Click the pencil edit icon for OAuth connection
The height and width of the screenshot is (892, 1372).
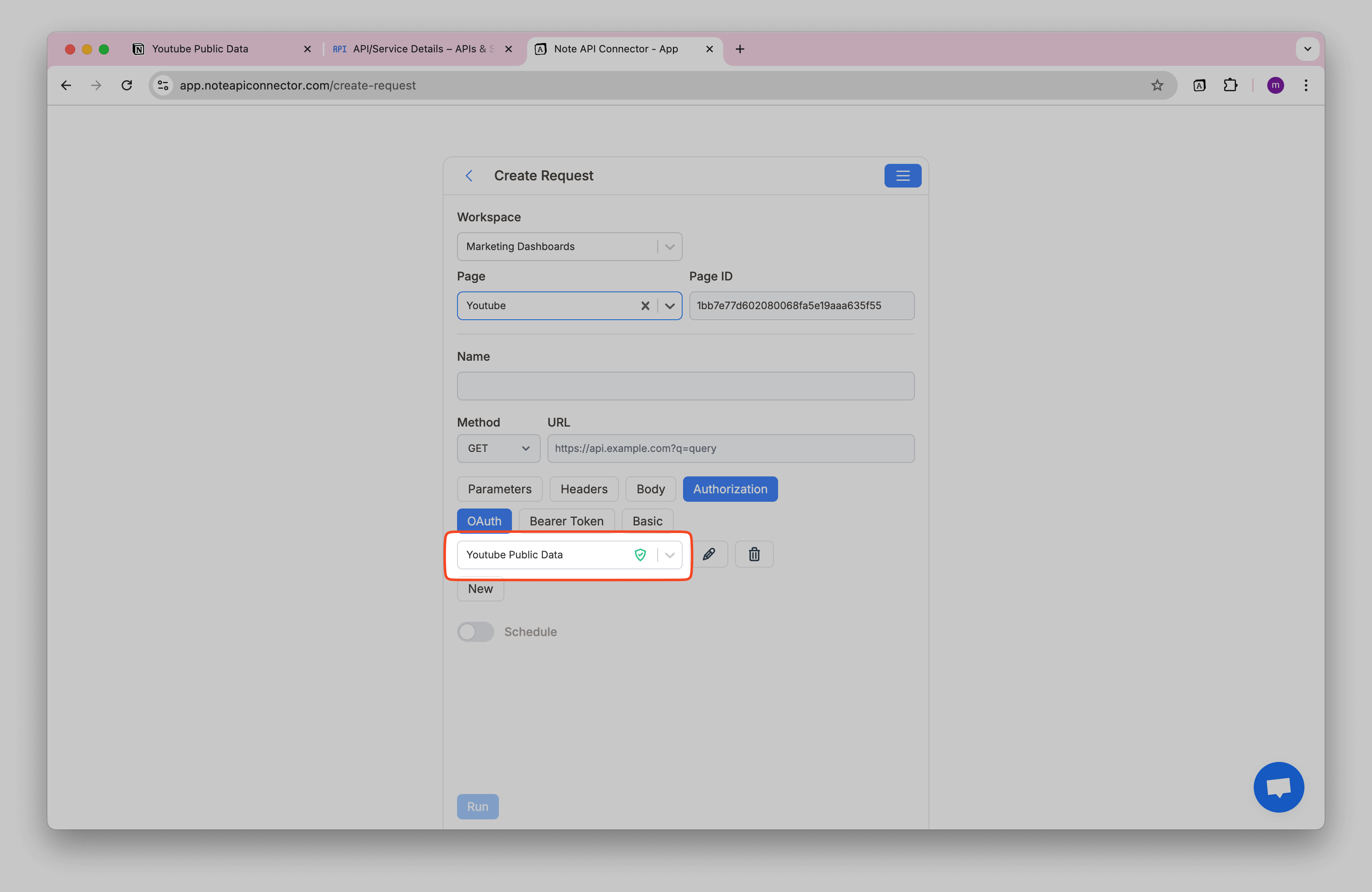click(709, 554)
